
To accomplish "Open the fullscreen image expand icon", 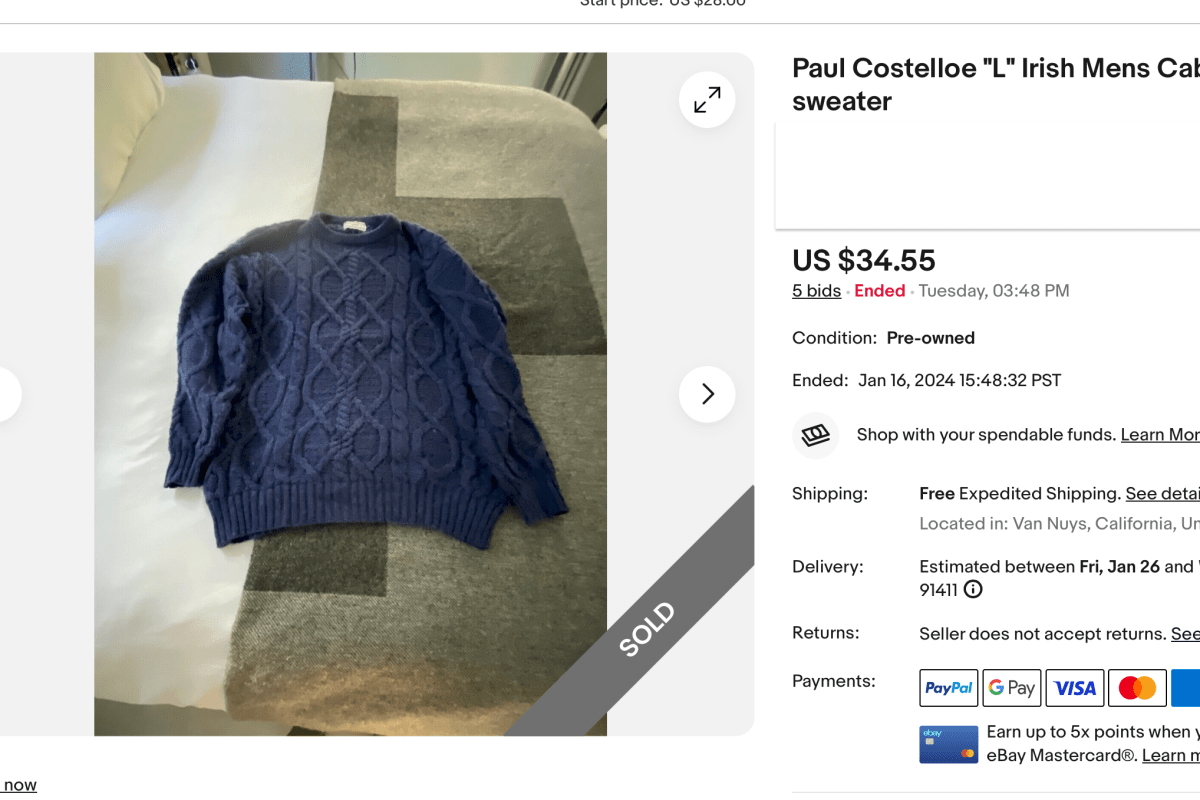I will coord(707,100).
